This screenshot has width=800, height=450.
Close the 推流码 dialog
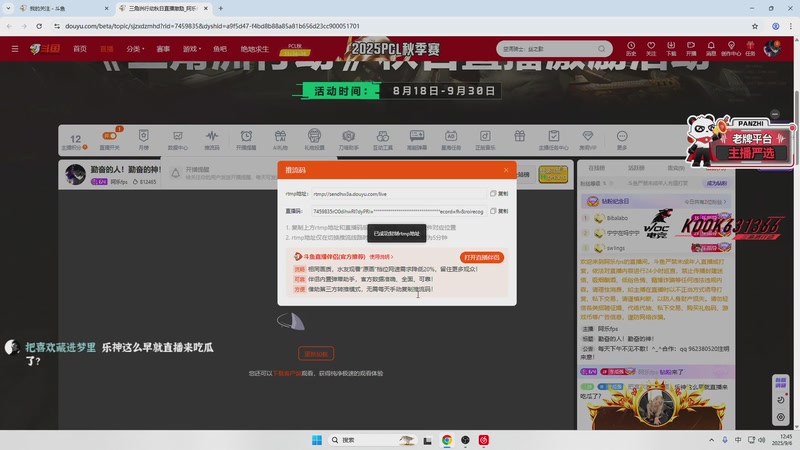pos(506,170)
